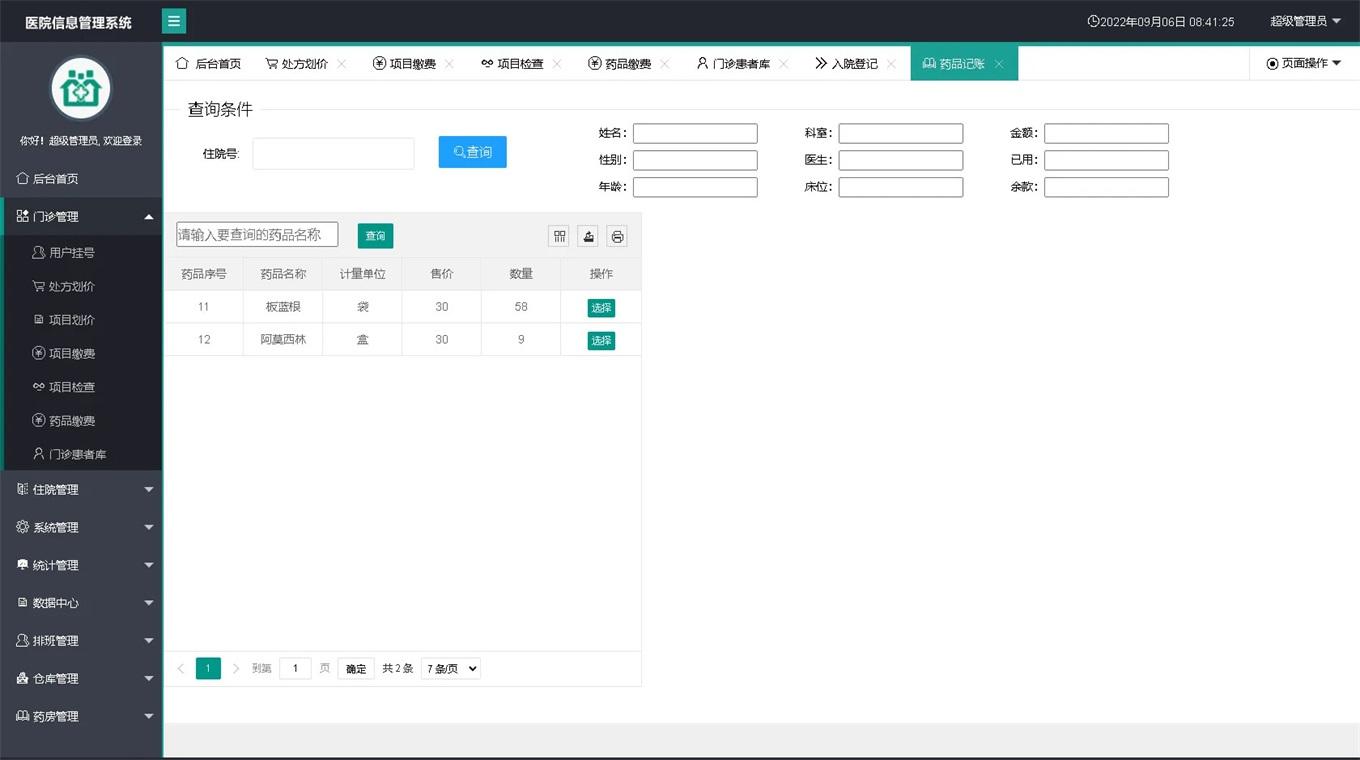Open the 7条/页 page size dropdown

(x=451, y=668)
